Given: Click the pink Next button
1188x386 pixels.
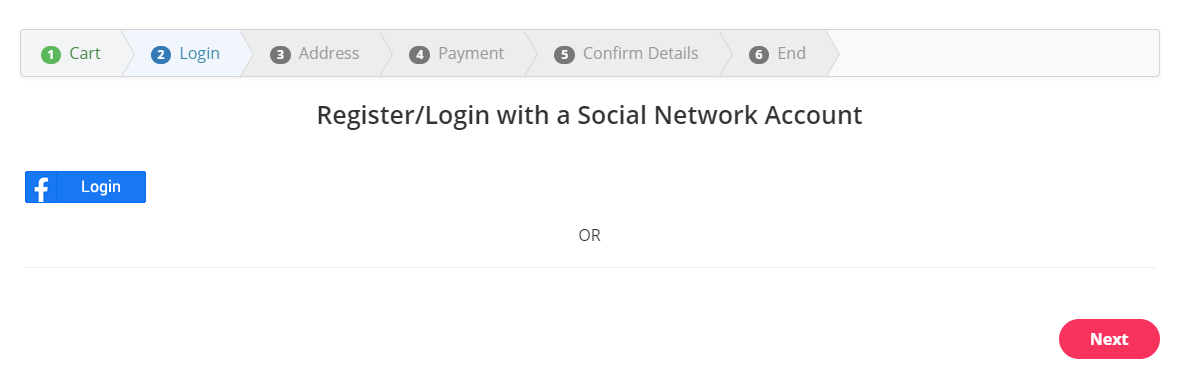Looking at the screenshot, I should (x=1109, y=339).
